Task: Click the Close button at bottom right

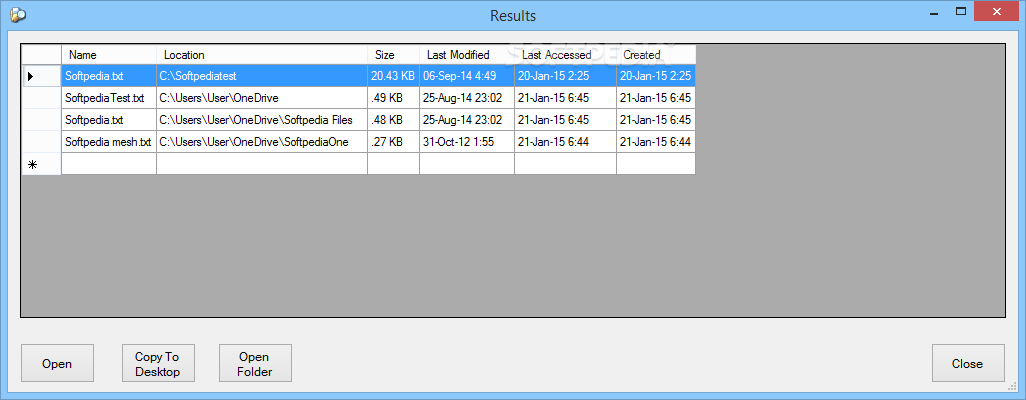Action: [968, 363]
